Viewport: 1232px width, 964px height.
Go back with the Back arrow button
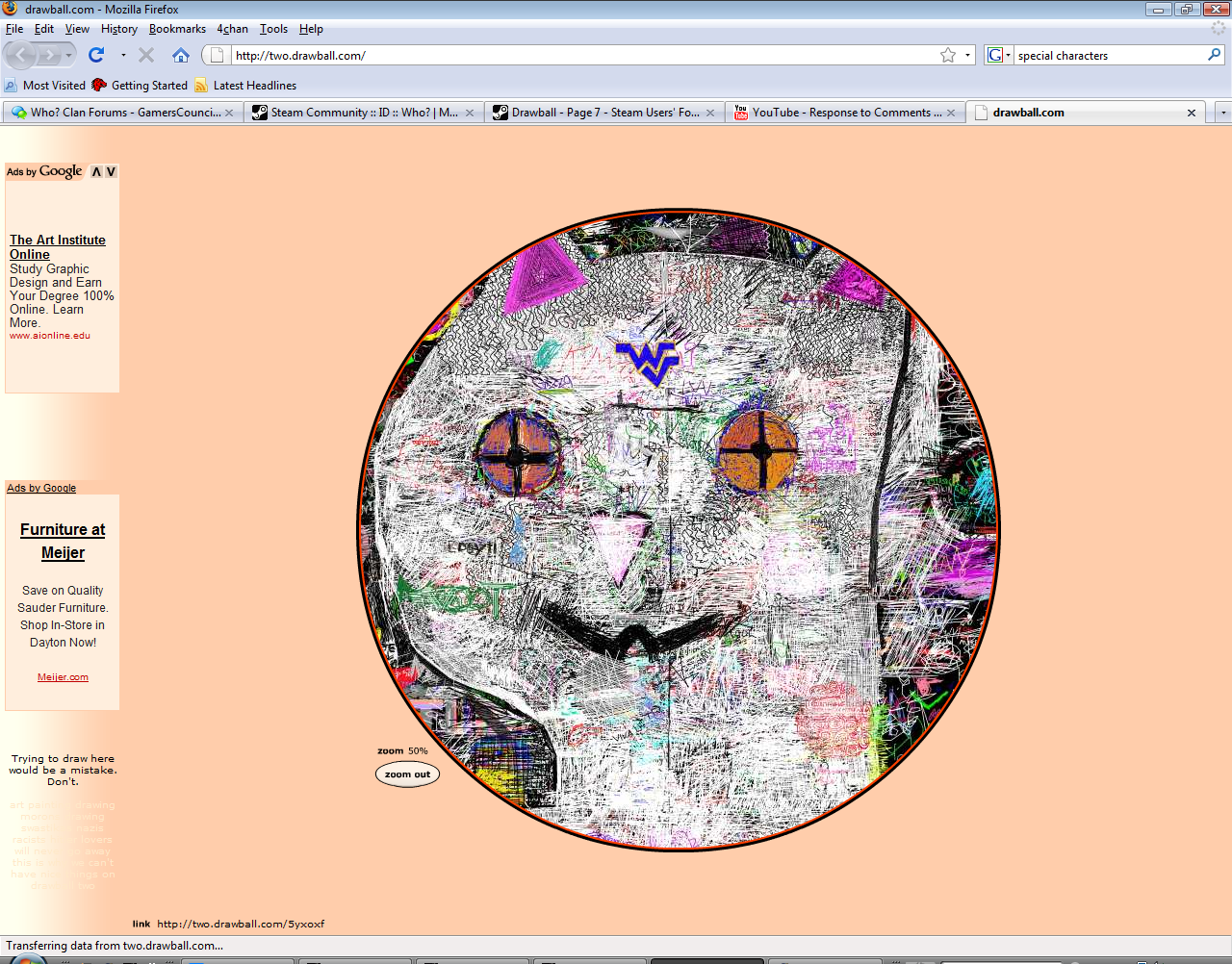pos(21,55)
